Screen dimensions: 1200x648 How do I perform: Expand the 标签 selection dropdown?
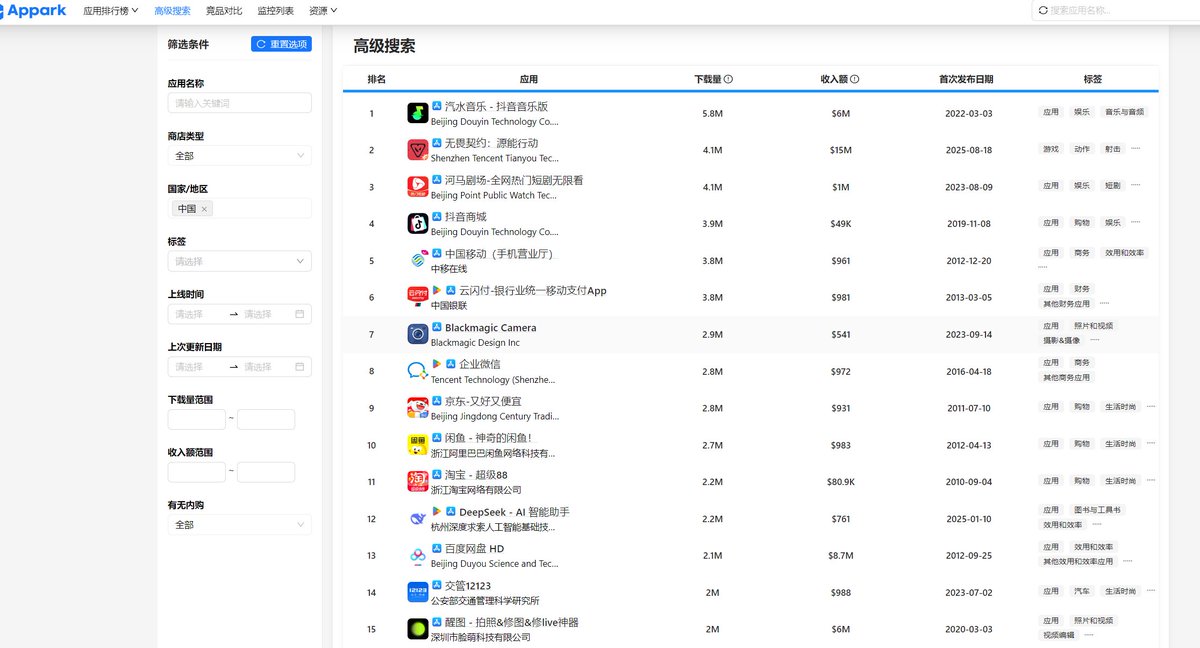239,260
